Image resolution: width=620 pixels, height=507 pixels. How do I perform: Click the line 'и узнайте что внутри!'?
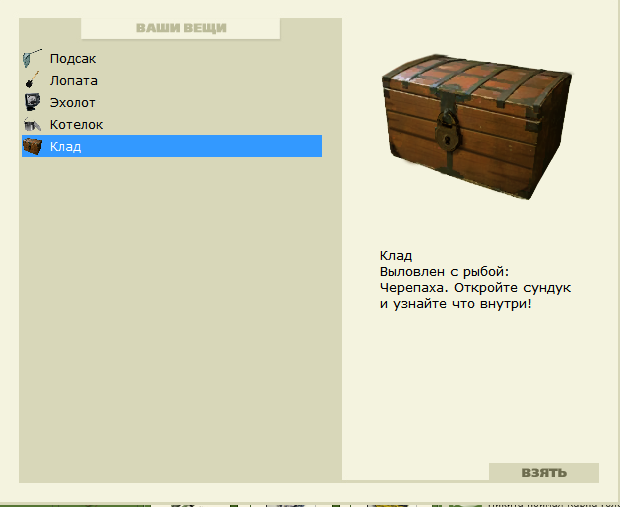[456, 304]
